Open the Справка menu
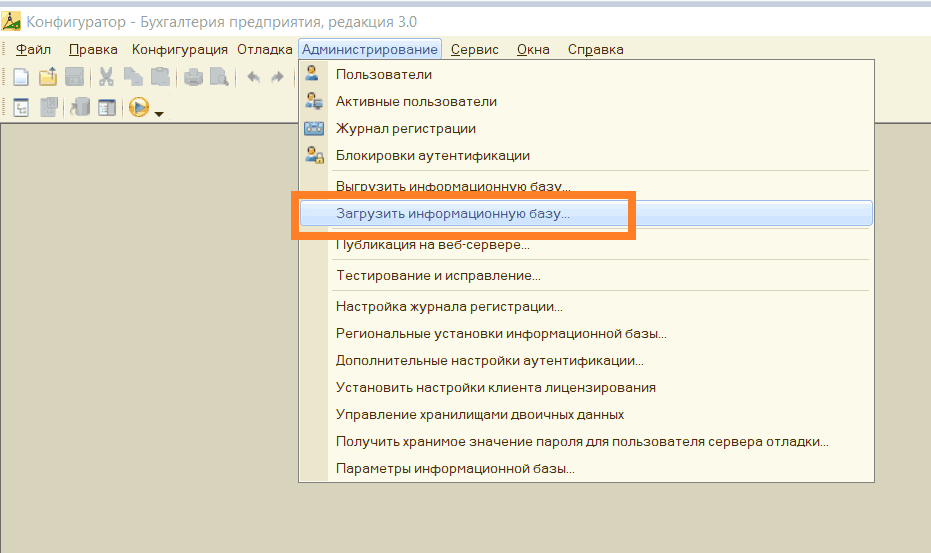Screen dimensions: 931x553 [x=595, y=49]
